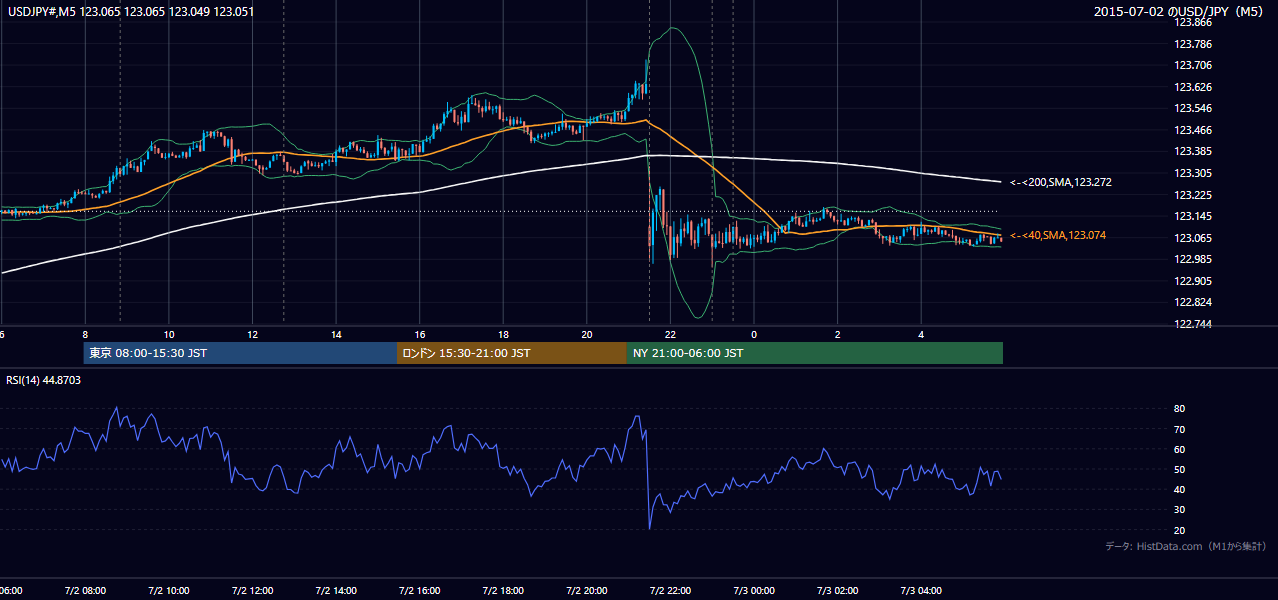Click the 7/3 04:00 time axis label
The width and height of the screenshot is (1278, 600).
click(x=923, y=591)
